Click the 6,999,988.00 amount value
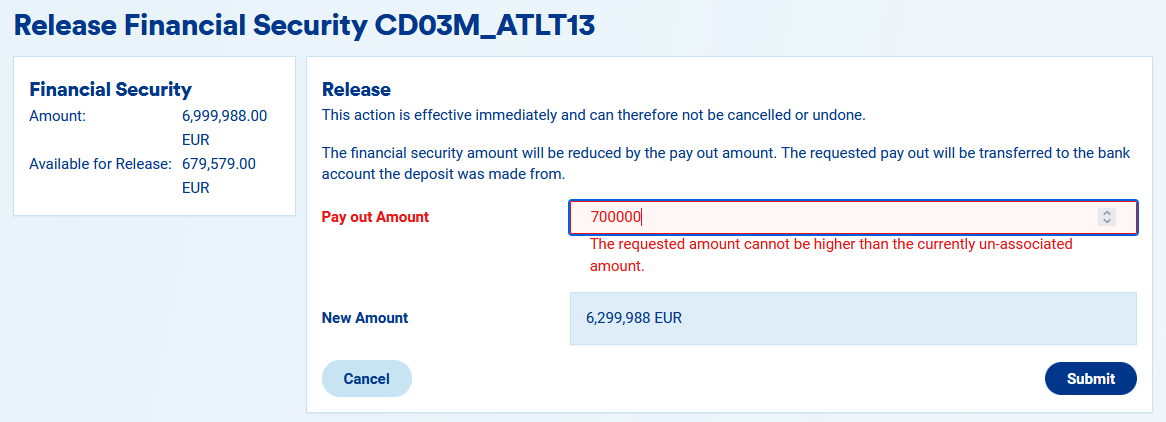This screenshot has width=1166, height=422. point(224,115)
